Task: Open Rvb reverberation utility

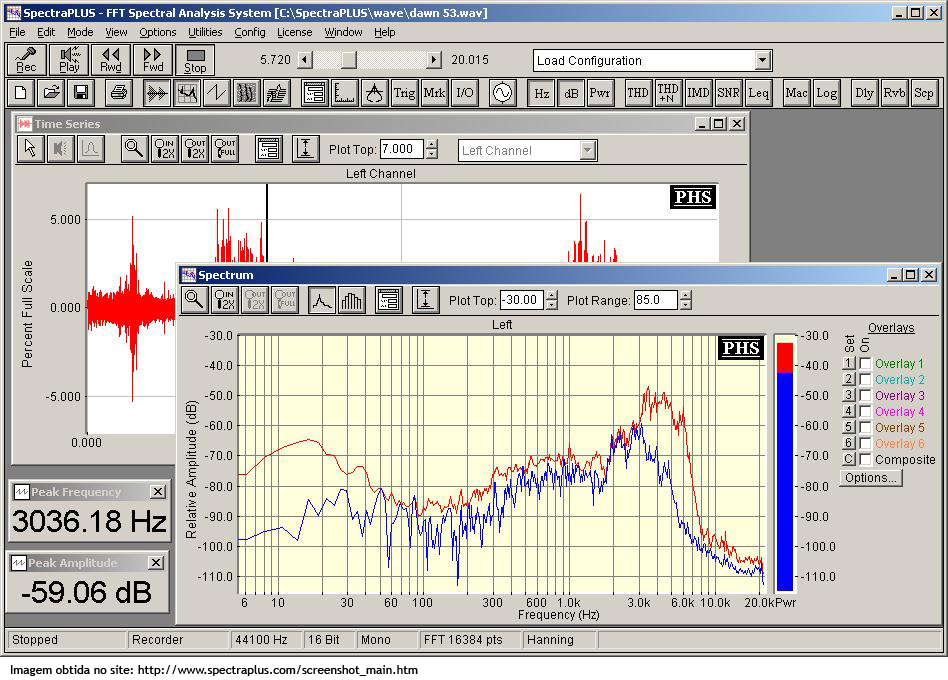Action: click(894, 93)
